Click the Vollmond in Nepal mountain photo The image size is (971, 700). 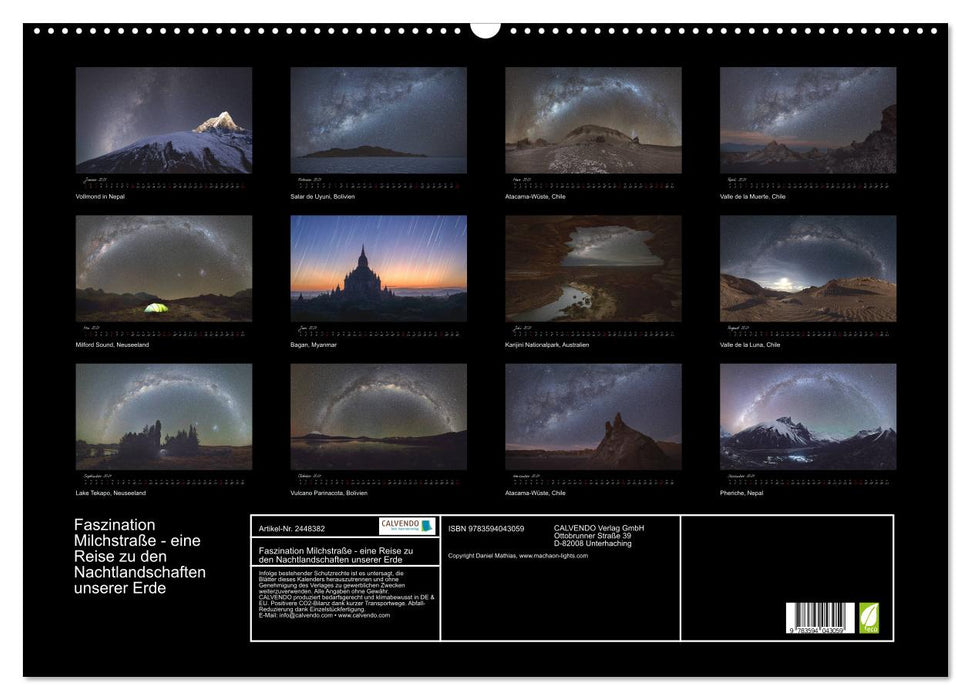(x=163, y=120)
